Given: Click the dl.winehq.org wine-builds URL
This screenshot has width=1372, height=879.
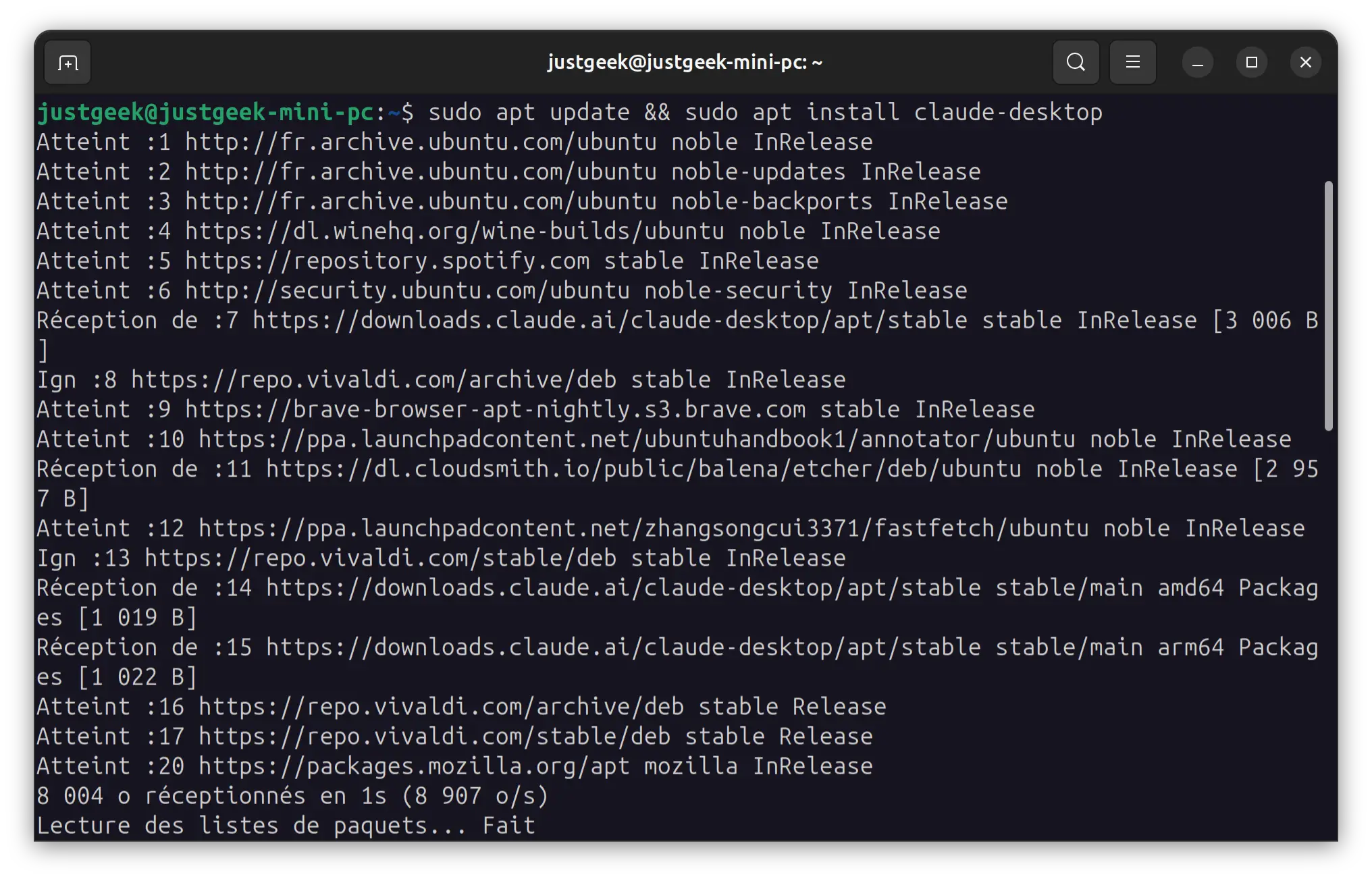Looking at the screenshot, I should click(454, 231).
